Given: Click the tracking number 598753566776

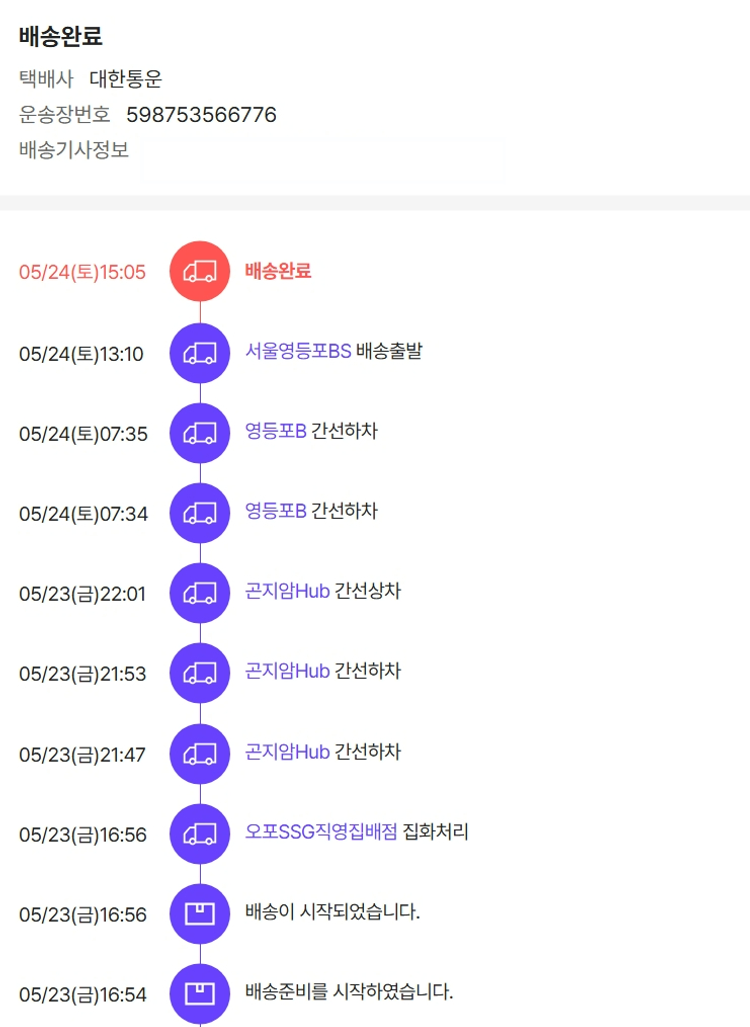Looking at the screenshot, I should click(201, 115).
